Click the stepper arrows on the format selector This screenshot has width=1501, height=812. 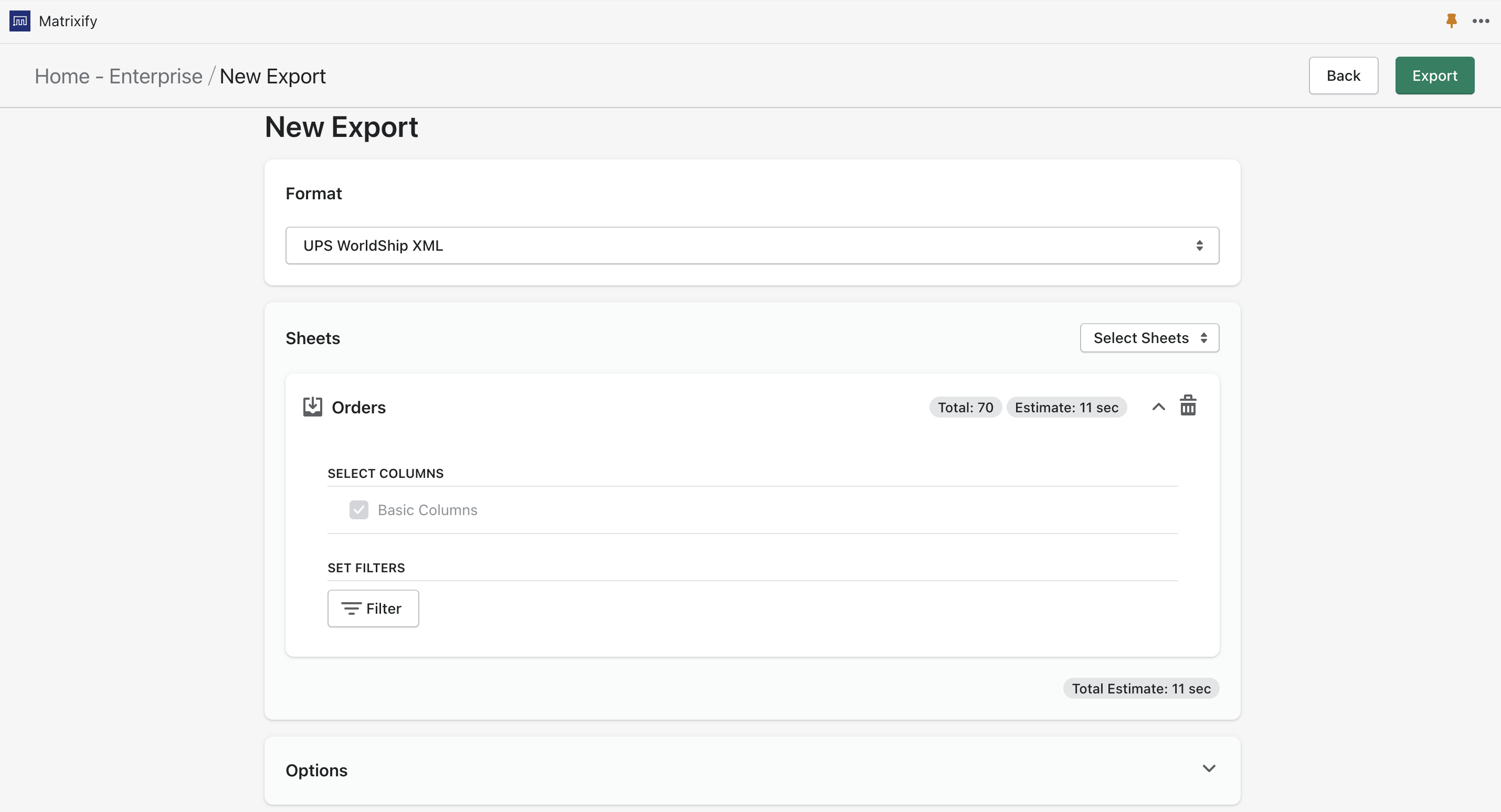(1200, 244)
